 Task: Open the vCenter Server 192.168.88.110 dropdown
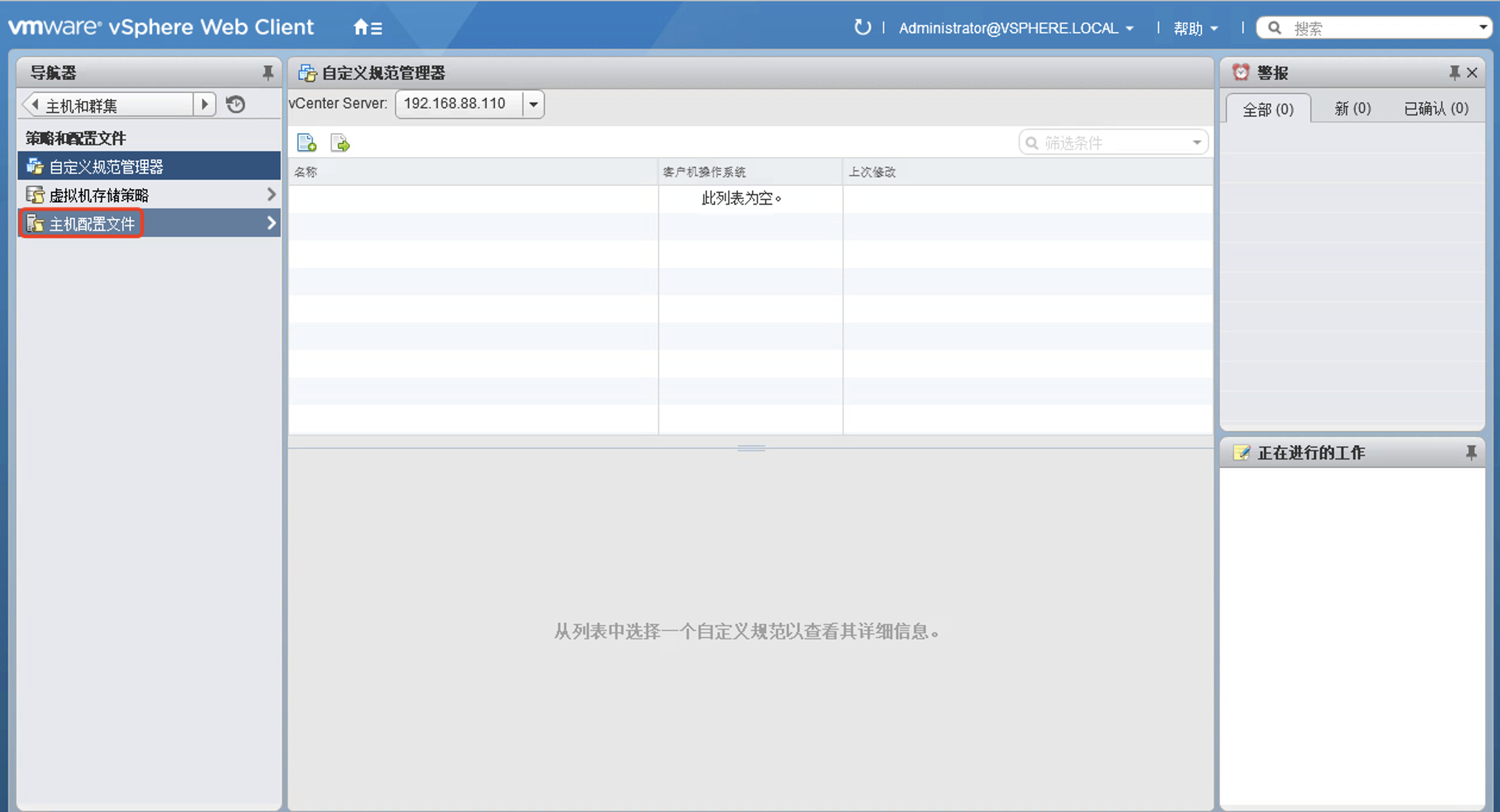533,104
